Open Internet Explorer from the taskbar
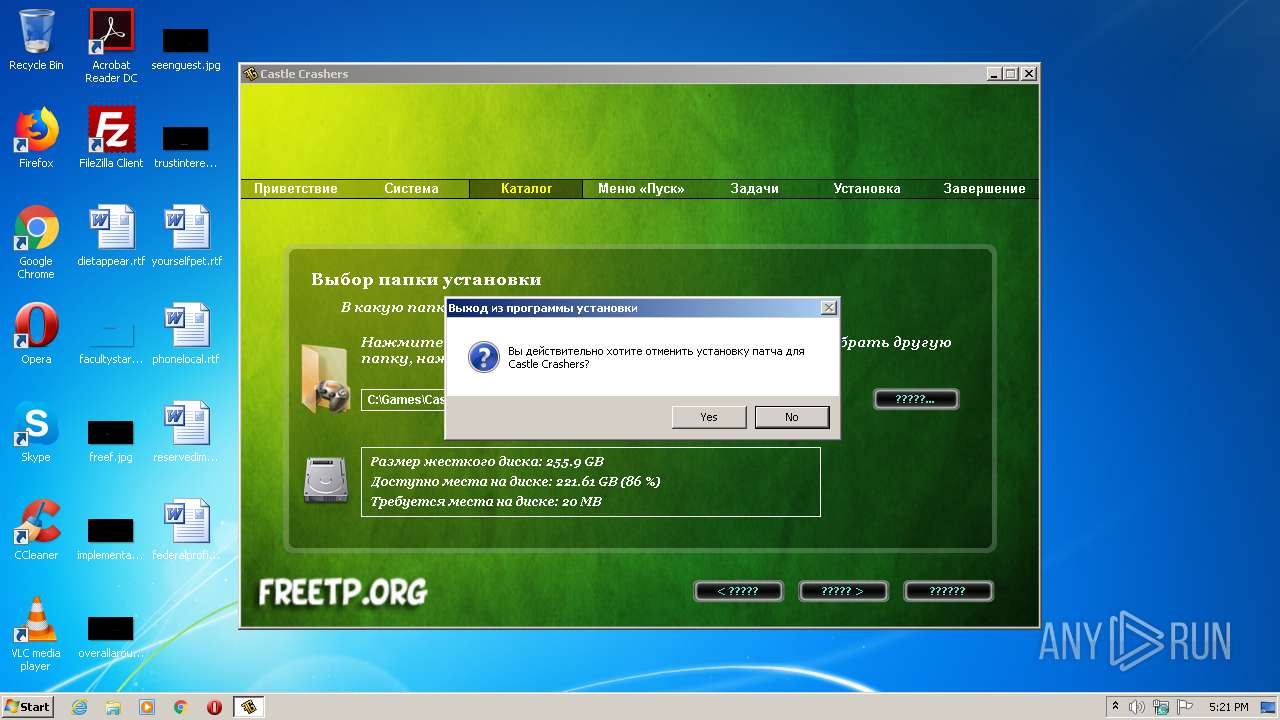The height and width of the screenshot is (720, 1280). pos(79,707)
